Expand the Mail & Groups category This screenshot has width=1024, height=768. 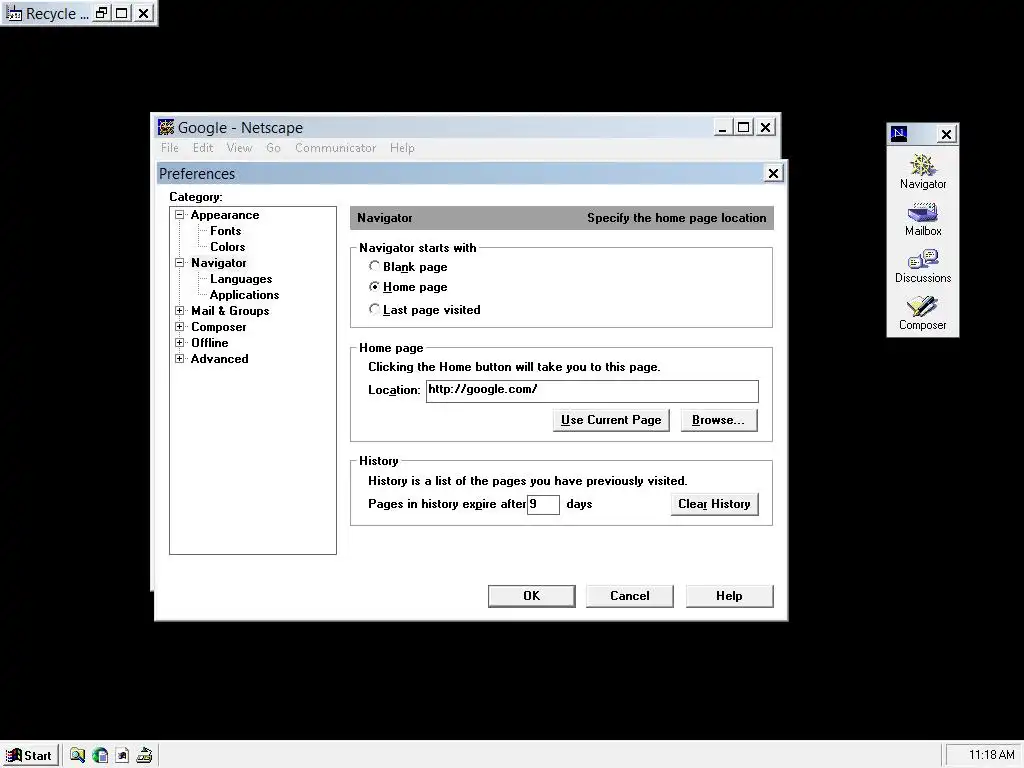pyautogui.click(x=180, y=311)
